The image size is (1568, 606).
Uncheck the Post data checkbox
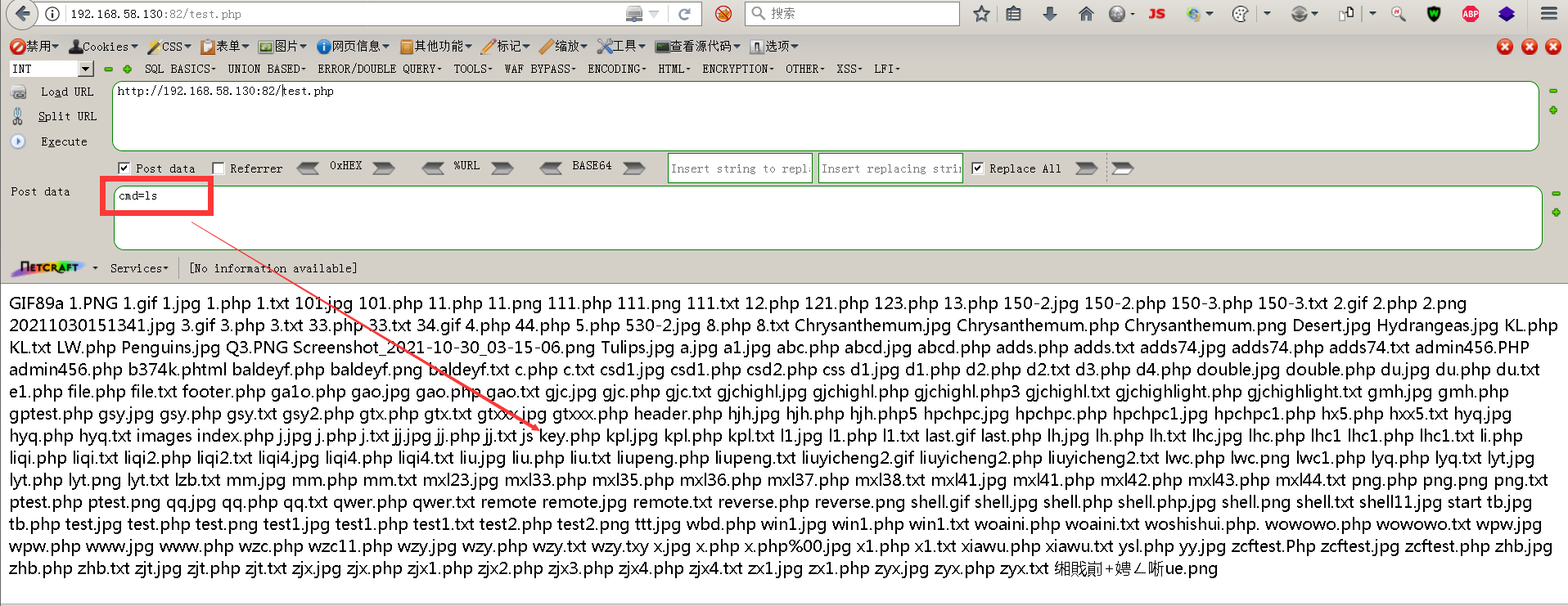click(124, 168)
